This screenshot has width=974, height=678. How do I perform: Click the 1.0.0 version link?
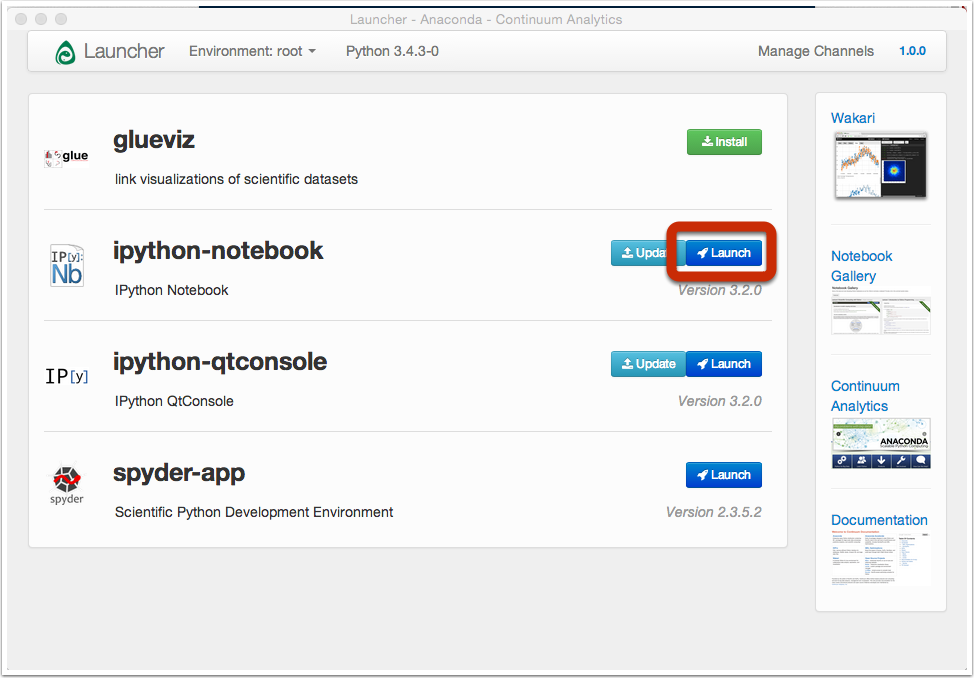tap(912, 51)
